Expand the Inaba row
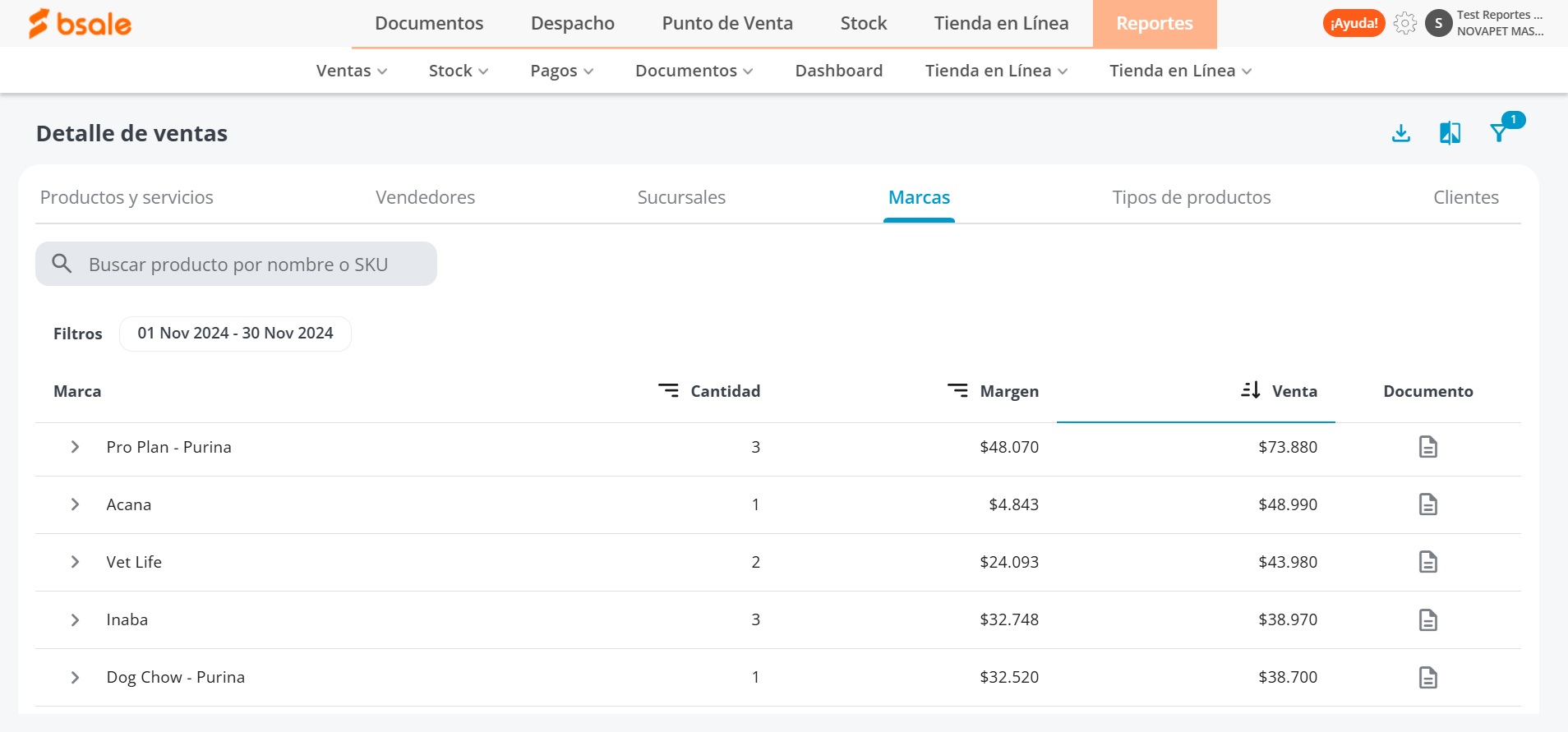 (75, 619)
